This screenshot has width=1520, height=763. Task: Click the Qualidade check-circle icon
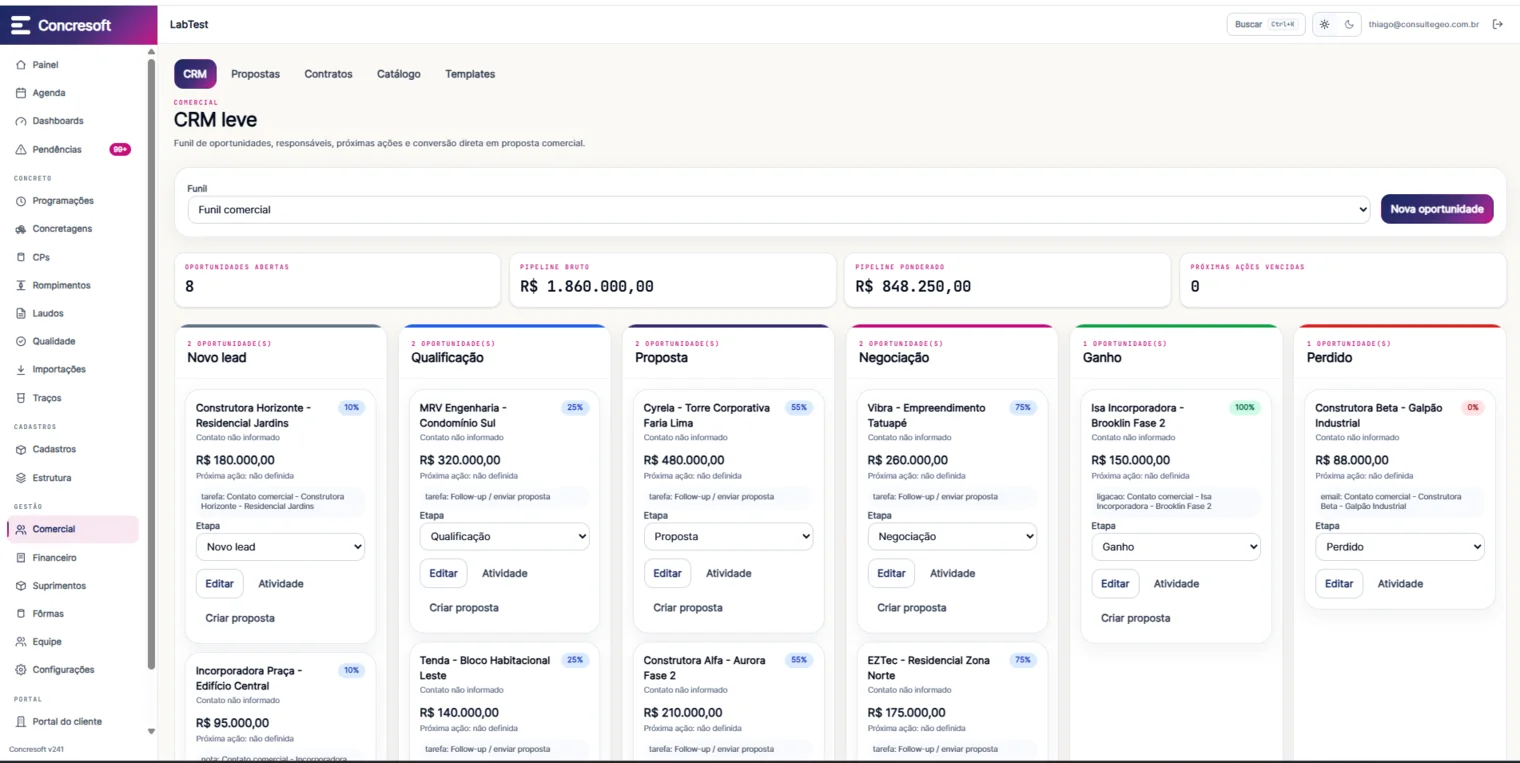pos(21,341)
